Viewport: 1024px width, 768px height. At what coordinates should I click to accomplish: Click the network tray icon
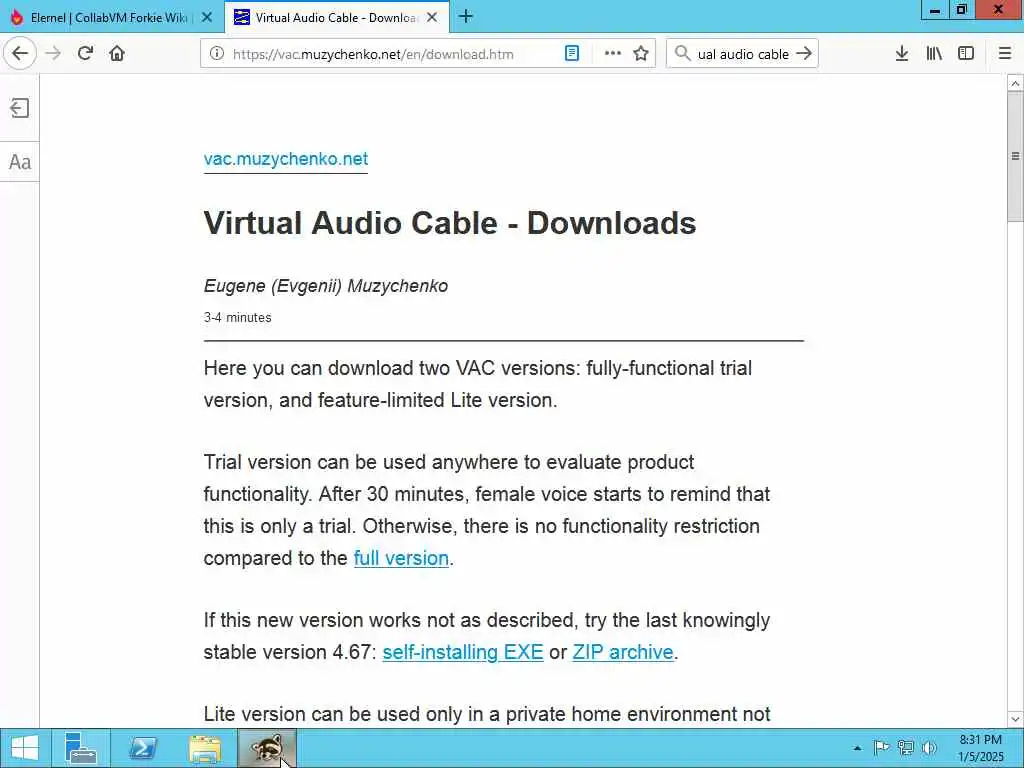pos(905,747)
